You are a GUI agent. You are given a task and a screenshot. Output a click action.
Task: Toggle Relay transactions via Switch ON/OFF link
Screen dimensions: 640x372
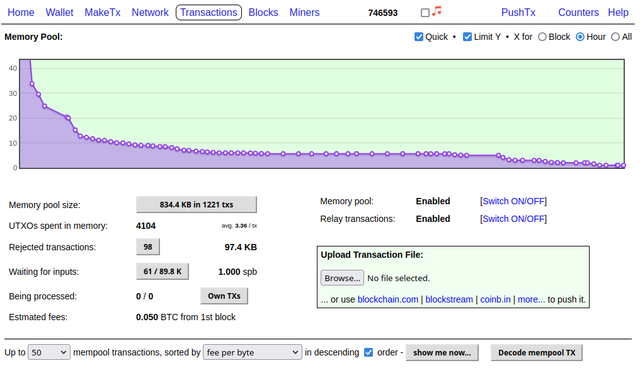513,219
